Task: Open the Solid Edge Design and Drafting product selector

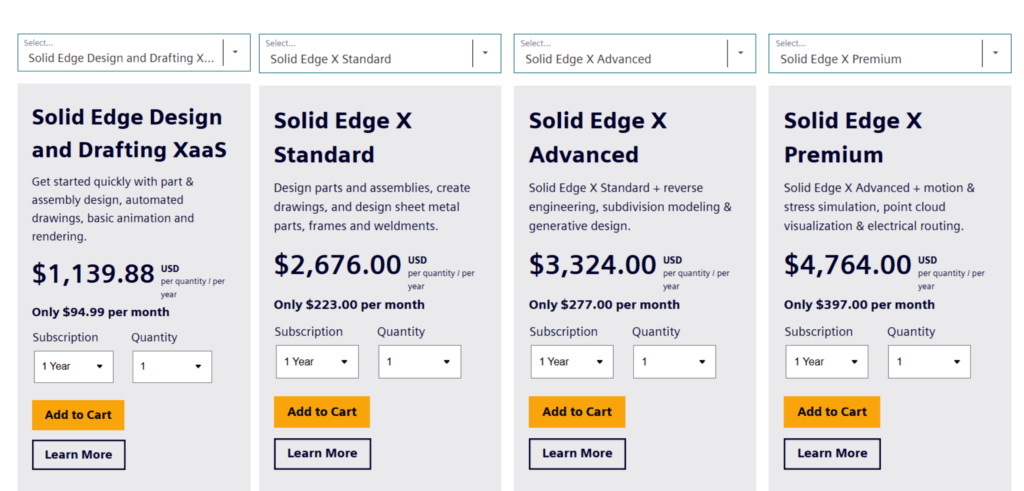Action: click(133, 53)
